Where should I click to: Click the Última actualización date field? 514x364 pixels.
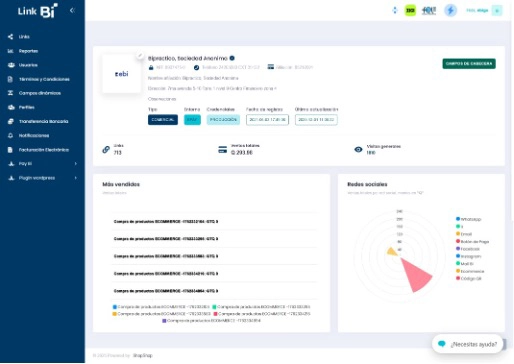click(x=316, y=120)
